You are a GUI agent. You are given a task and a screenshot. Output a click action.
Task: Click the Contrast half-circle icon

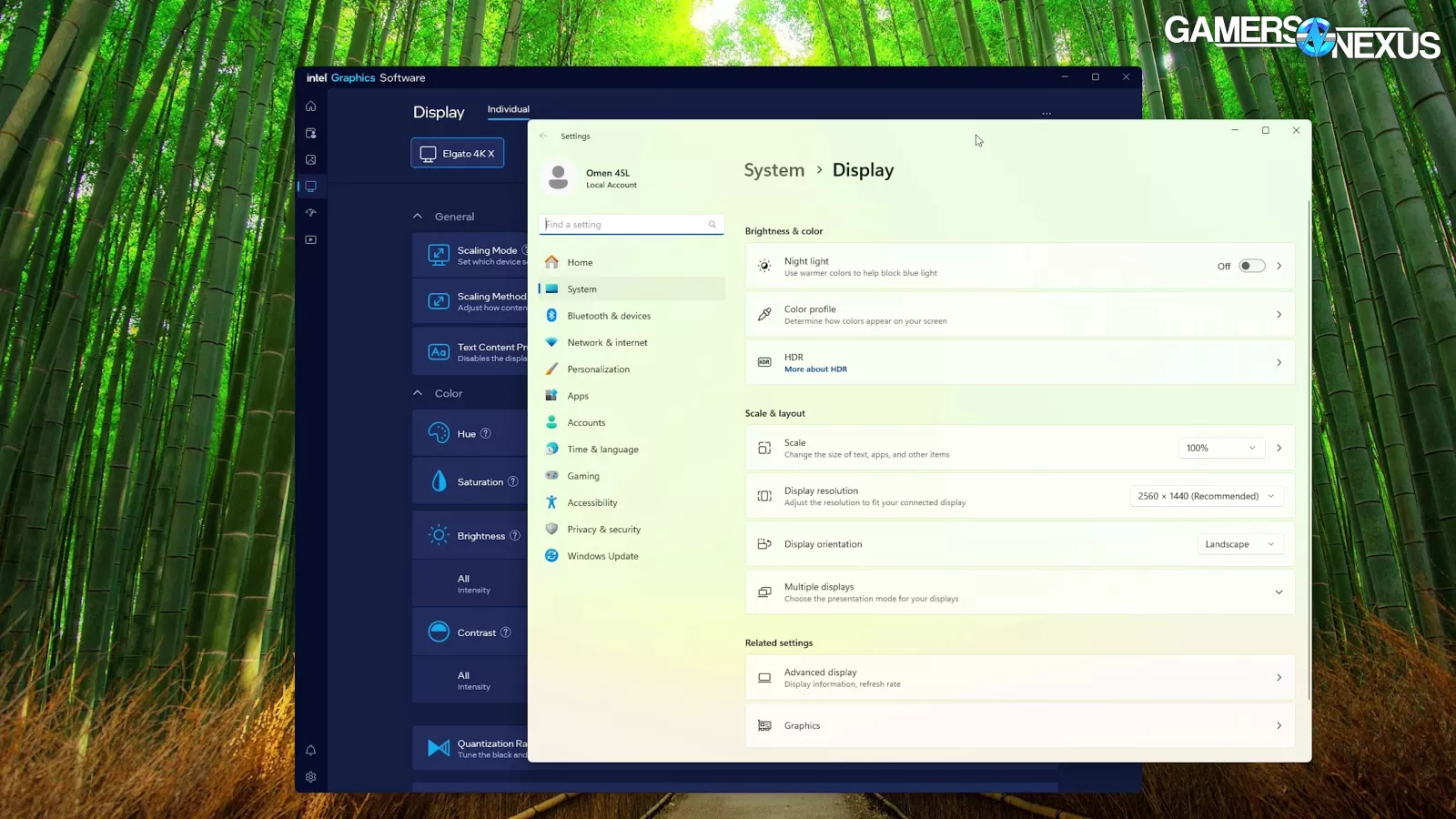point(439,632)
